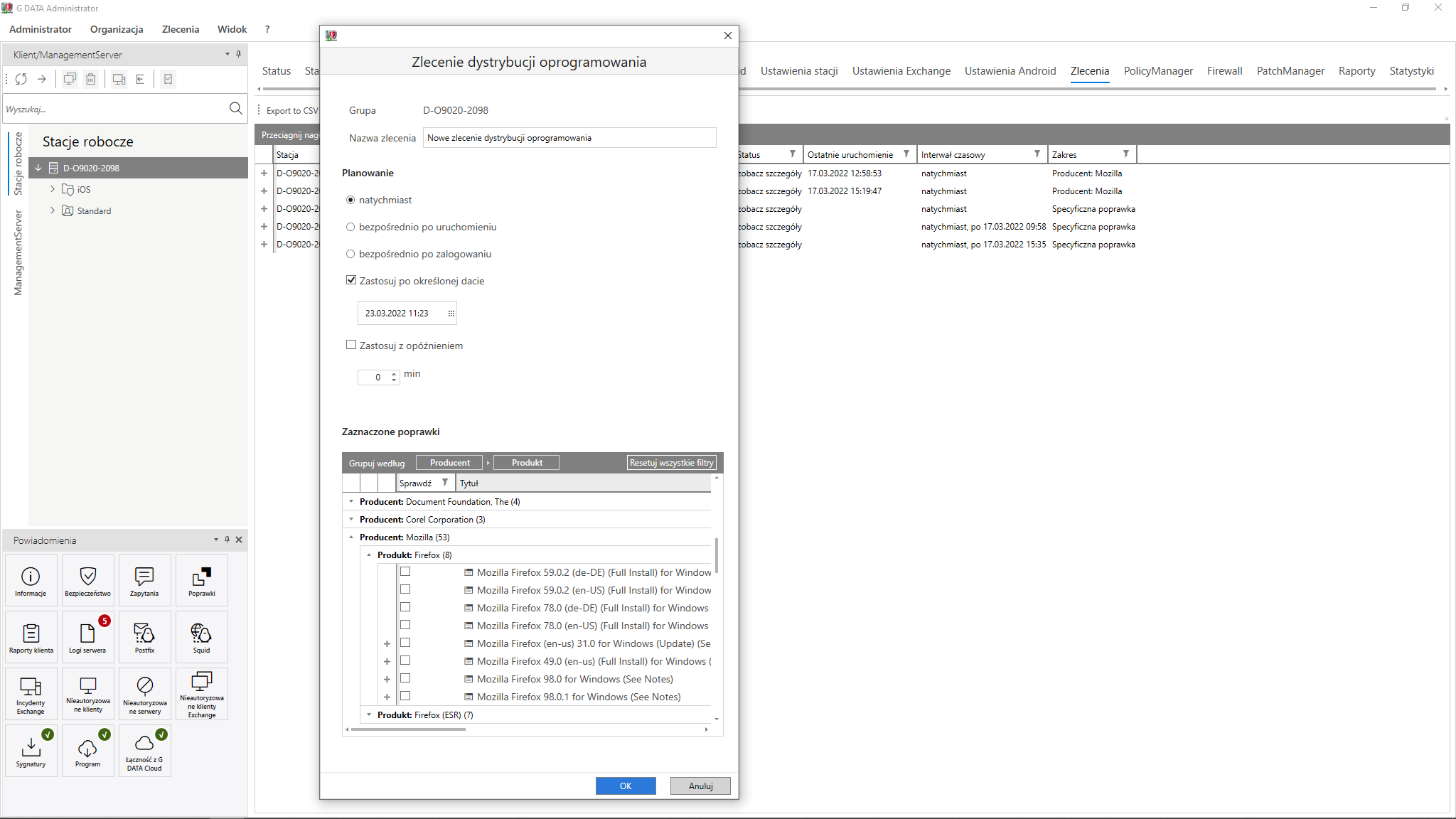Collapse Producent: Mozilla group
This screenshot has width=1456, height=819.
pyautogui.click(x=351, y=537)
